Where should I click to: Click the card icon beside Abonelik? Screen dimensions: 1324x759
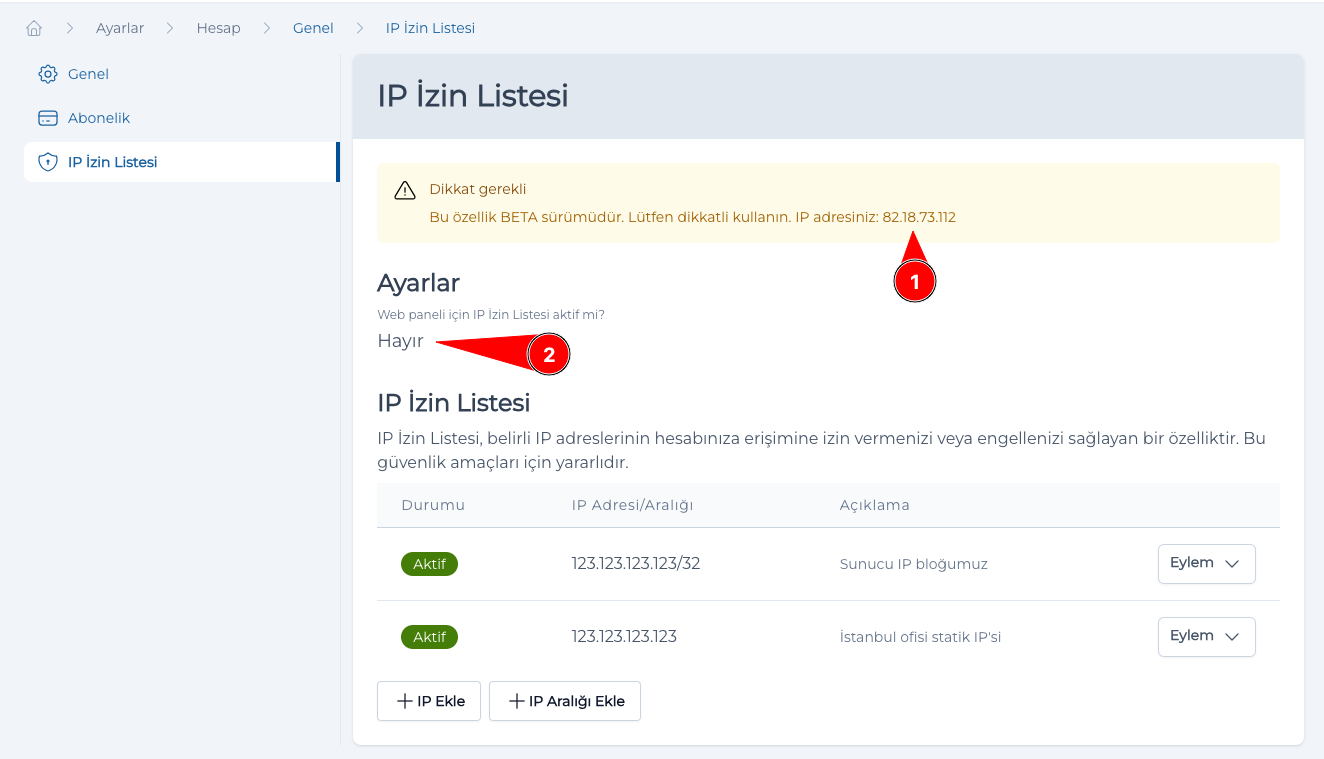[x=46, y=117]
